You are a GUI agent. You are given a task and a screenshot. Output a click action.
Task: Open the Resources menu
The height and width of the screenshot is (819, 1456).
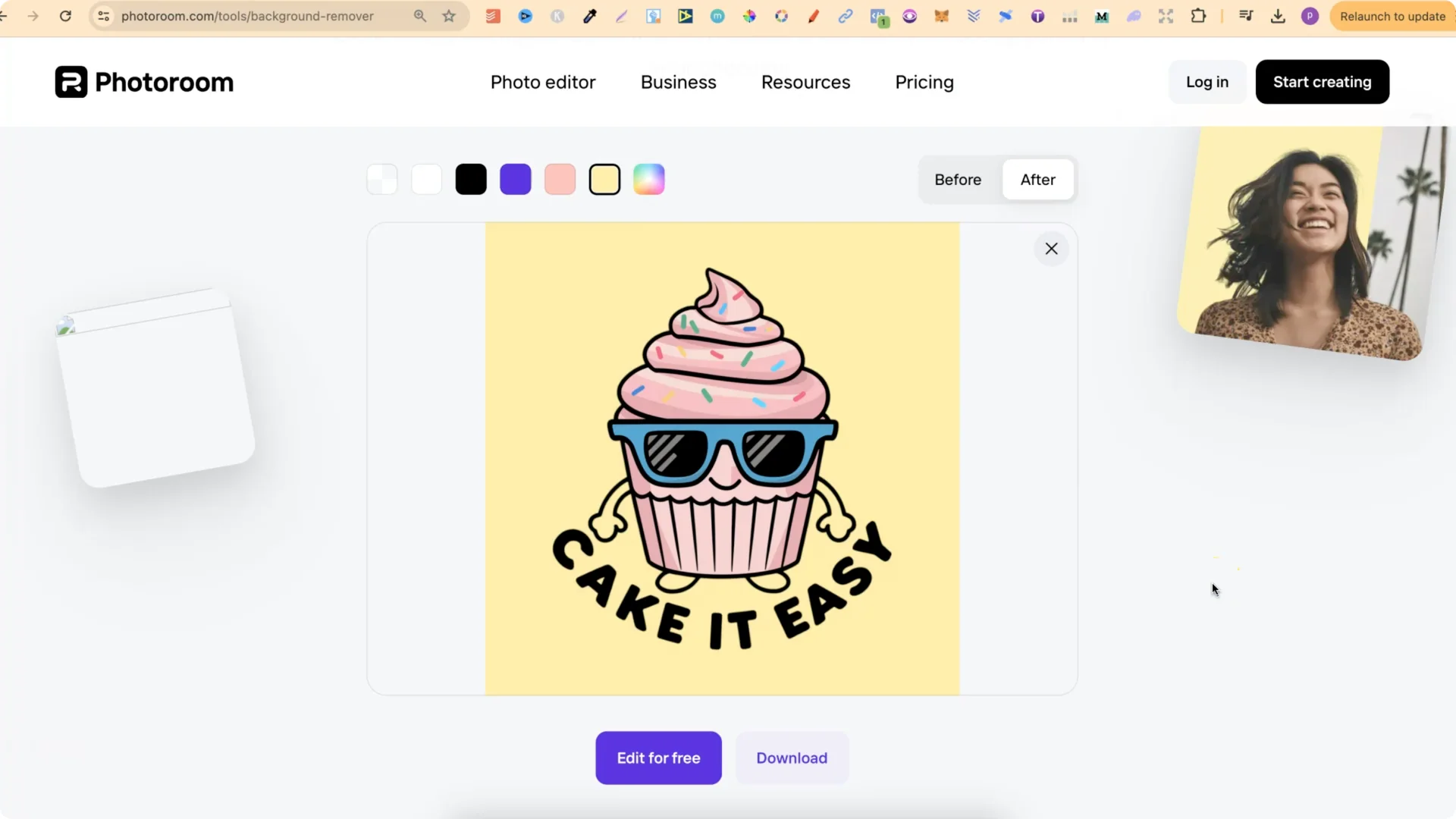click(805, 82)
